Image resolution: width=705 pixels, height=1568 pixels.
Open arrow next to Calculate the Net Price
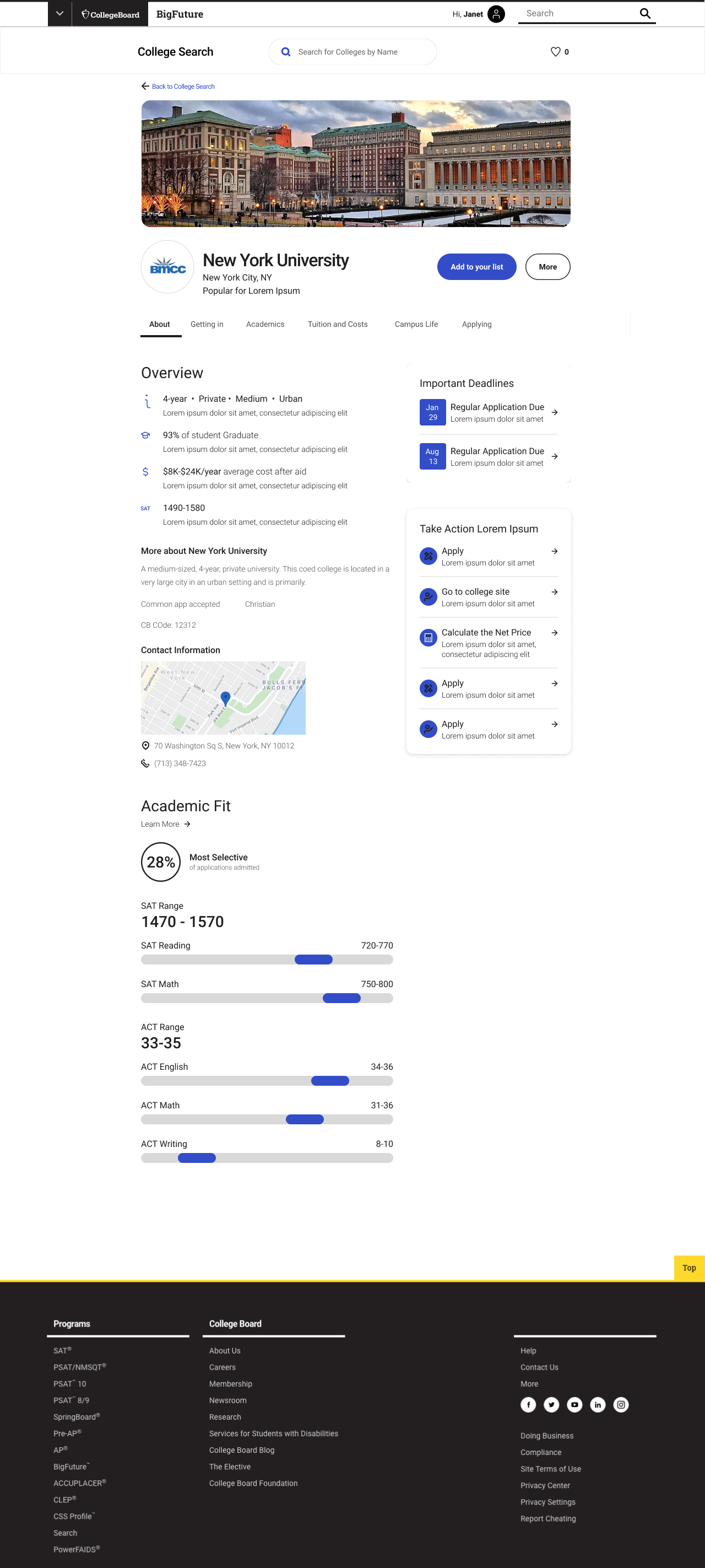(x=554, y=633)
